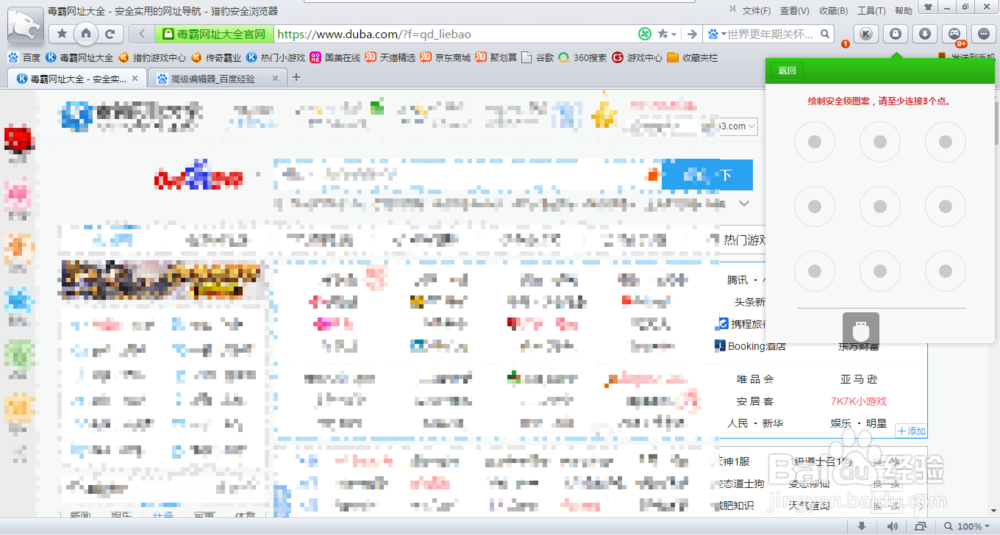Viewport: 1000px width, 535px height.
Task: Open a new tab with plus button
Action: 296,78
